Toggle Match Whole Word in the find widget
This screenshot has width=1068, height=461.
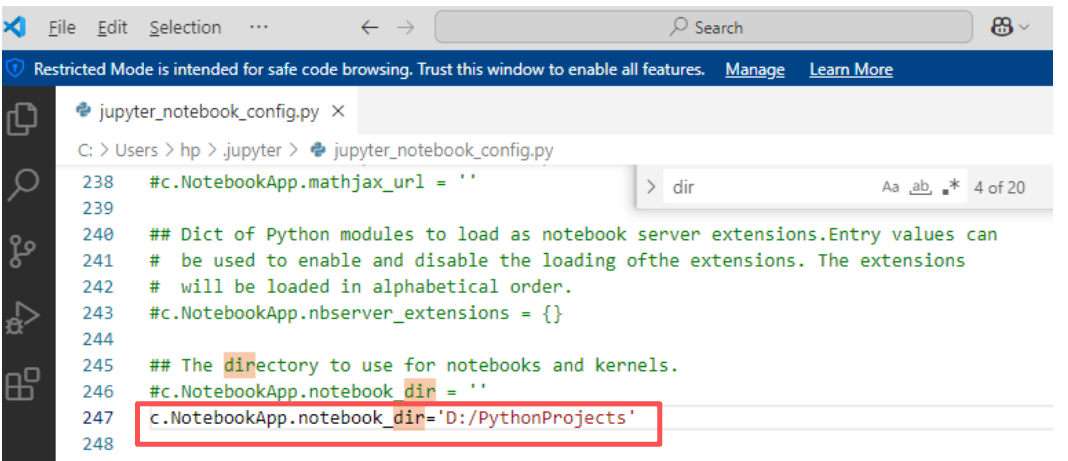[921, 187]
